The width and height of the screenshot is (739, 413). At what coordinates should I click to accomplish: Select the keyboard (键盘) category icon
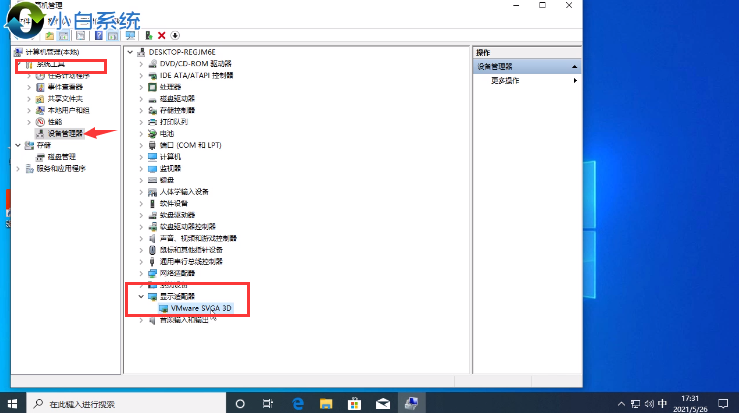click(152, 180)
